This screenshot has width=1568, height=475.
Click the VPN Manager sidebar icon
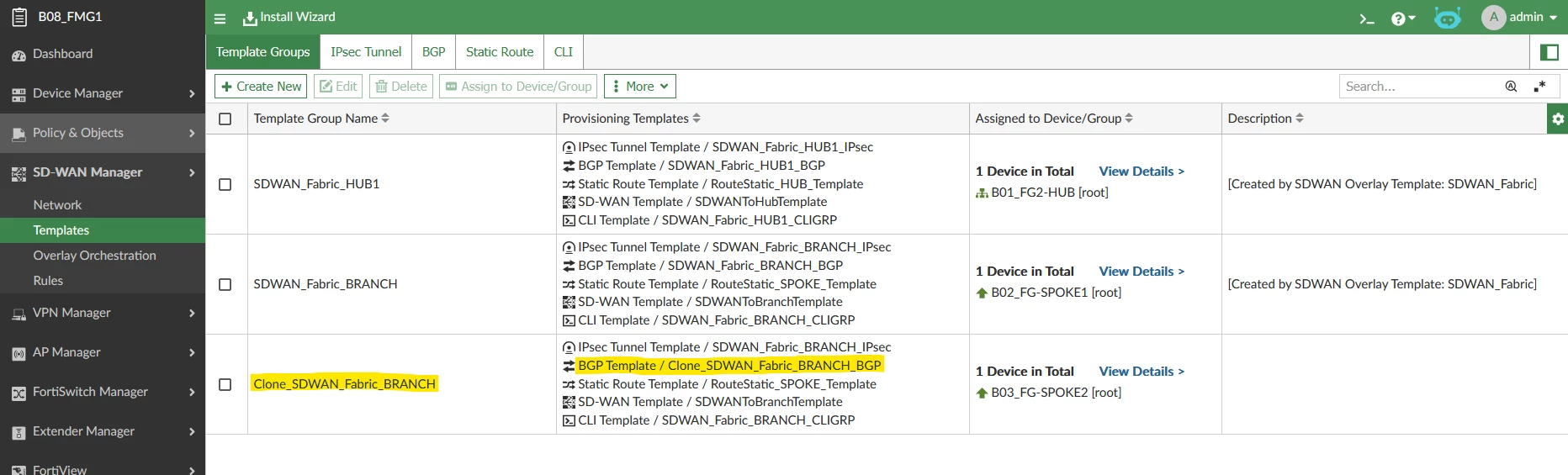click(x=19, y=314)
